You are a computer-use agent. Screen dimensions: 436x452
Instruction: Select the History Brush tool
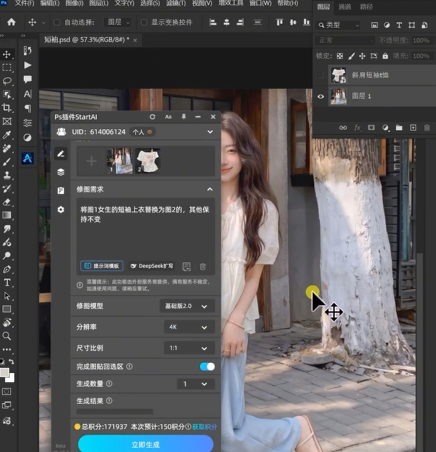7,189
